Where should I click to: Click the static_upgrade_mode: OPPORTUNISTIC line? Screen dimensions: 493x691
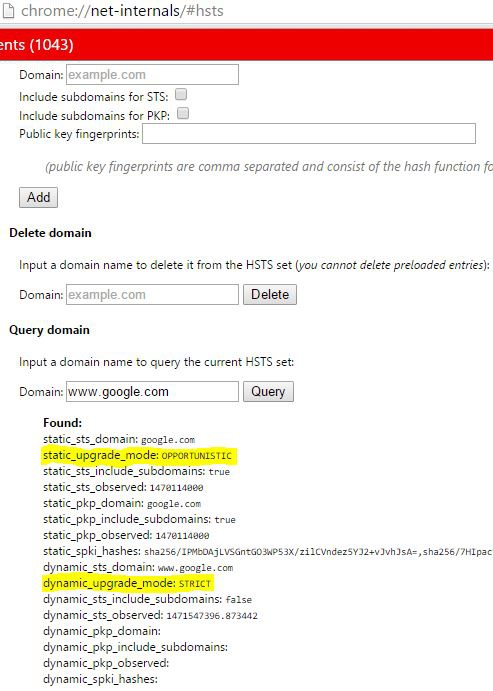coord(137,455)
